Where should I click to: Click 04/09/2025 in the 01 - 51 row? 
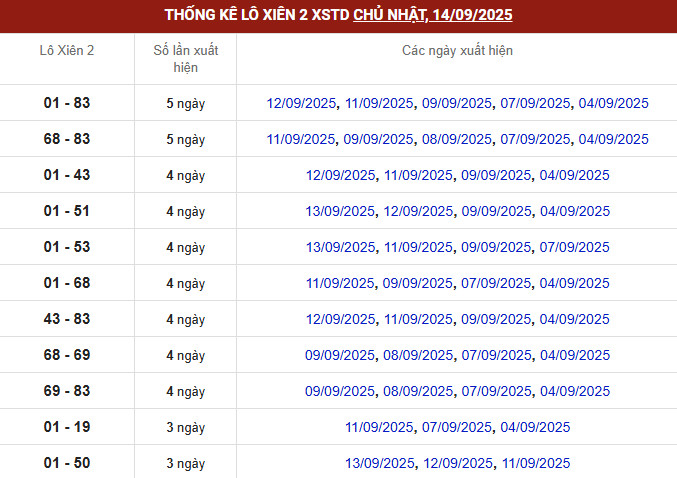[575, 211]
